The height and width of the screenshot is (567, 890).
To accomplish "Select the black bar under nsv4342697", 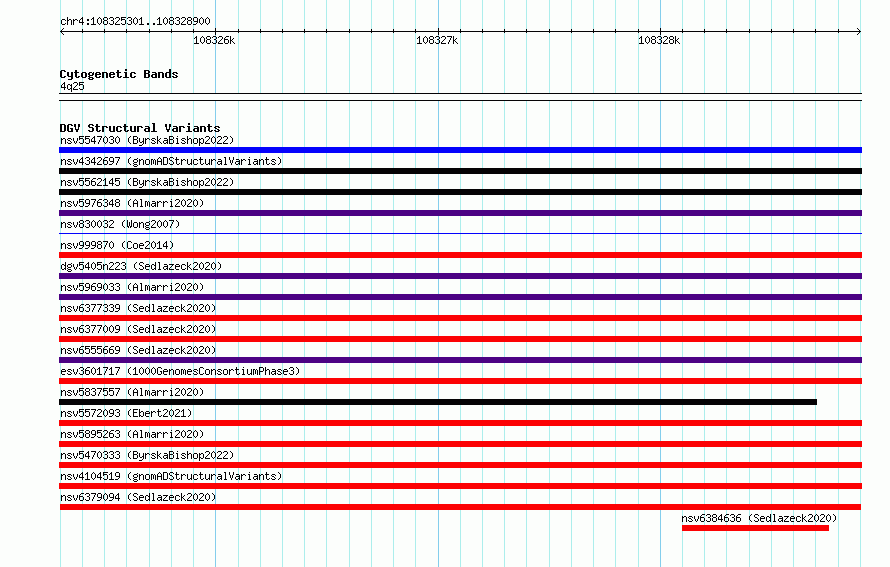I will coord(460,171).
